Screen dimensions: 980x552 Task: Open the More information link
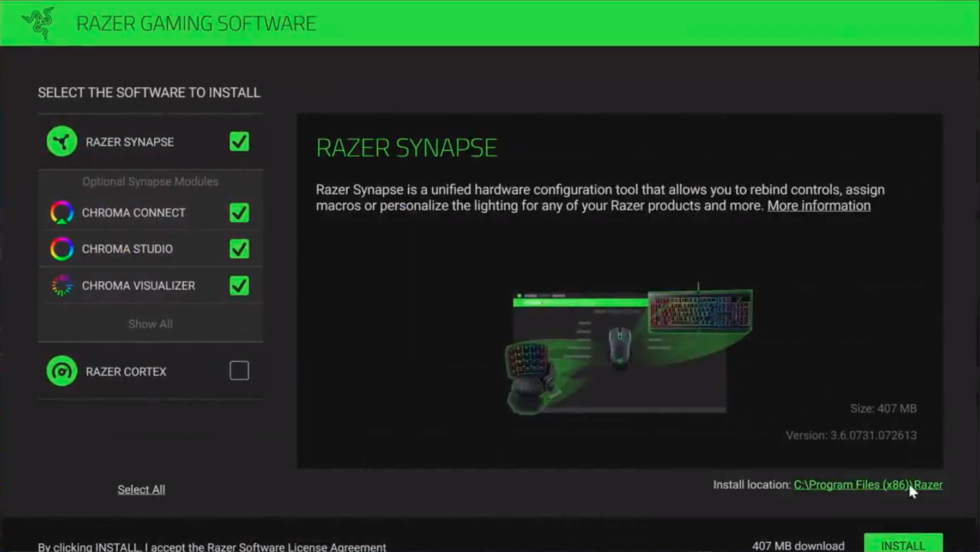tap(818, 206)
